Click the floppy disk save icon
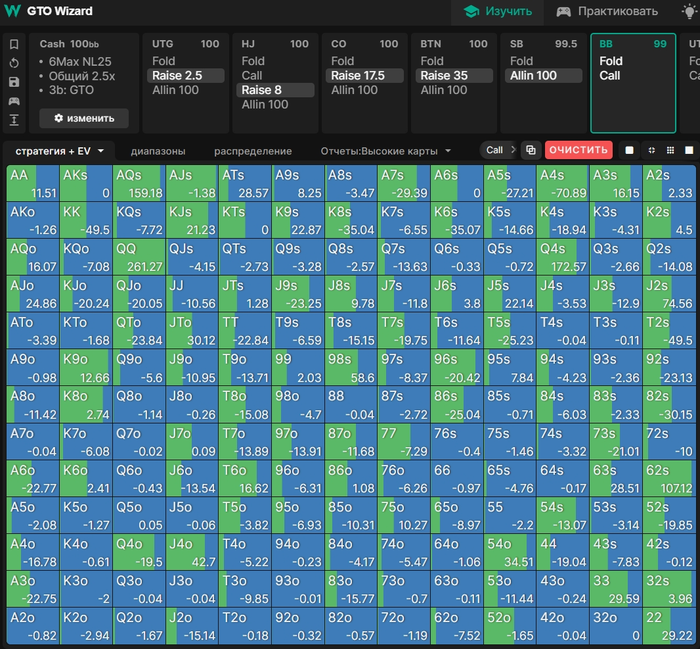 coord(14,82)
